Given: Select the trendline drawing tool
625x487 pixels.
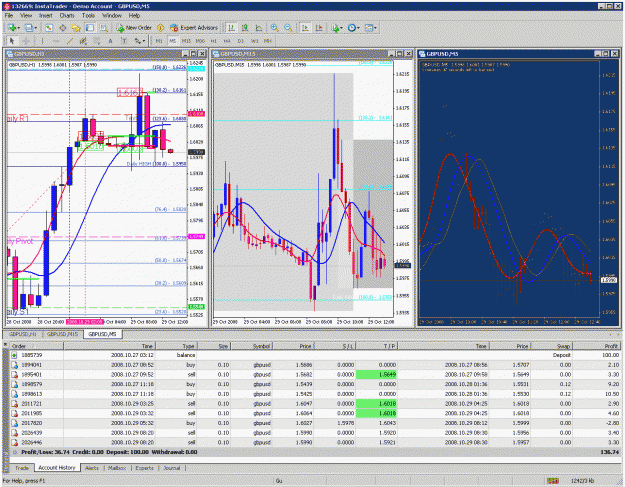Looking at the screenshot, I should [x=69, y=41].
